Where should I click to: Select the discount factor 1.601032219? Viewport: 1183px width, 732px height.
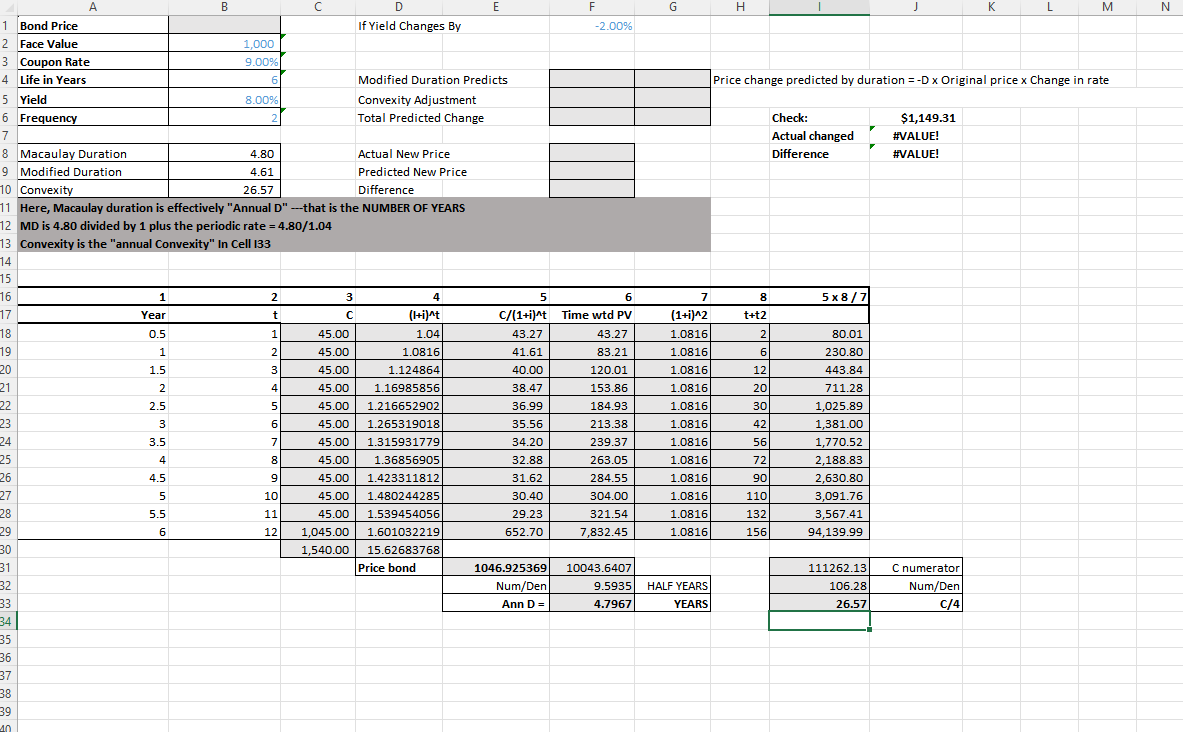398,531
